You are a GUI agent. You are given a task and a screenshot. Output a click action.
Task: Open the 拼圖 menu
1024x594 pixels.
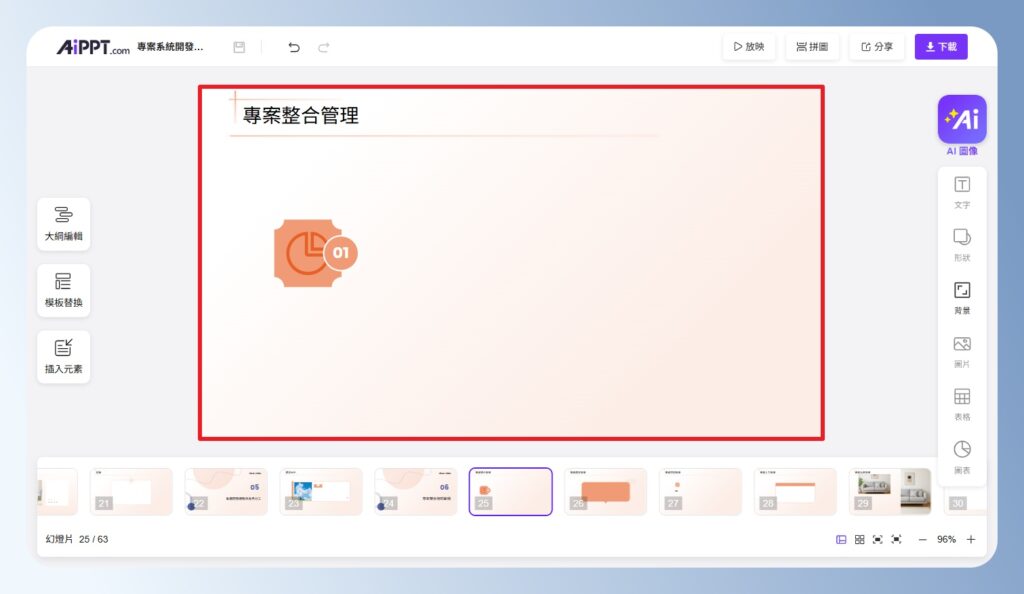812,46
